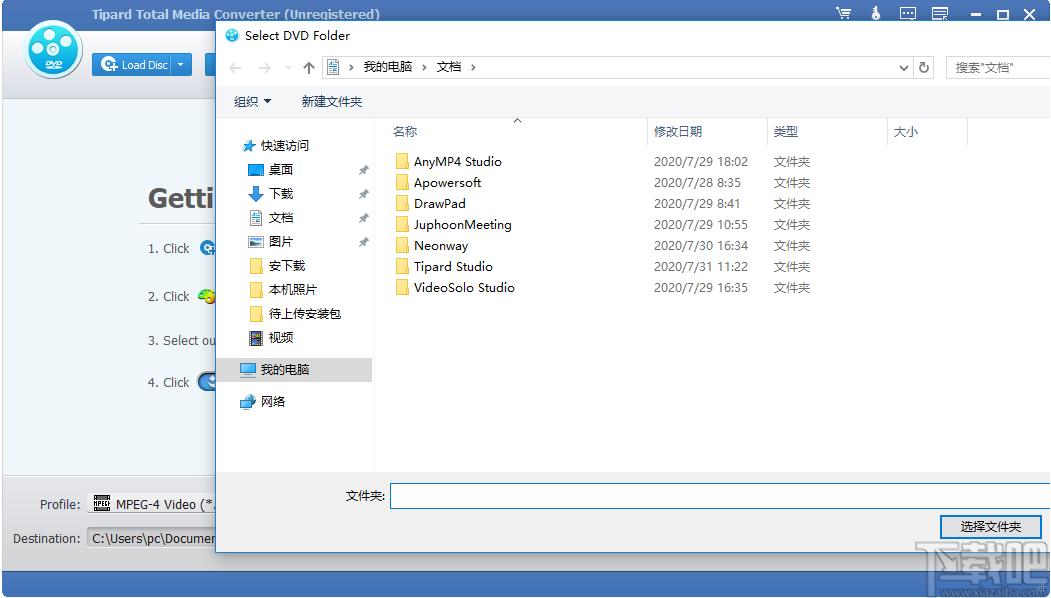Select 本机照片 folder in navigation pane
Screen dimensions: 1051x598
pyautogui.click(x=292, y=290)
